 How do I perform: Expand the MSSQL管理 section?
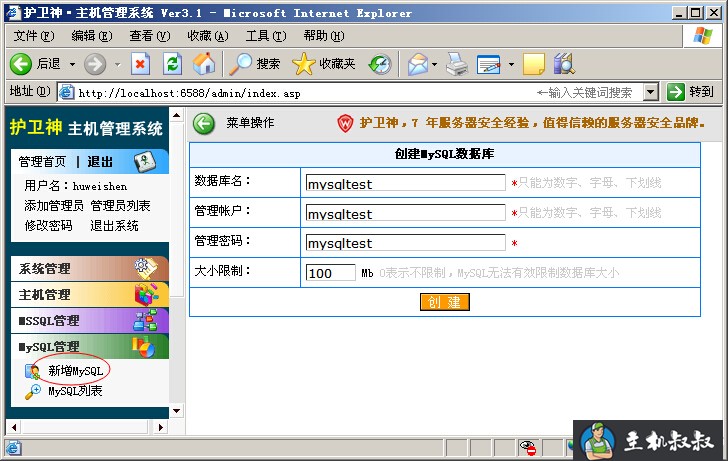point(90,320)
